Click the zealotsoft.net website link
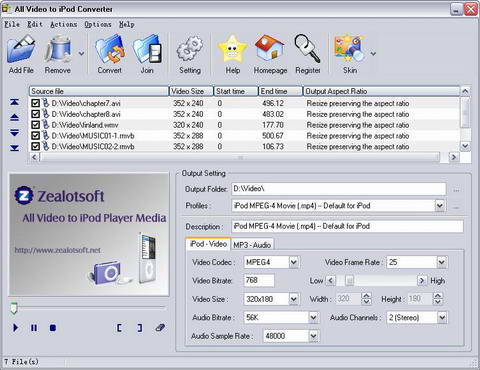 (57, 250)
